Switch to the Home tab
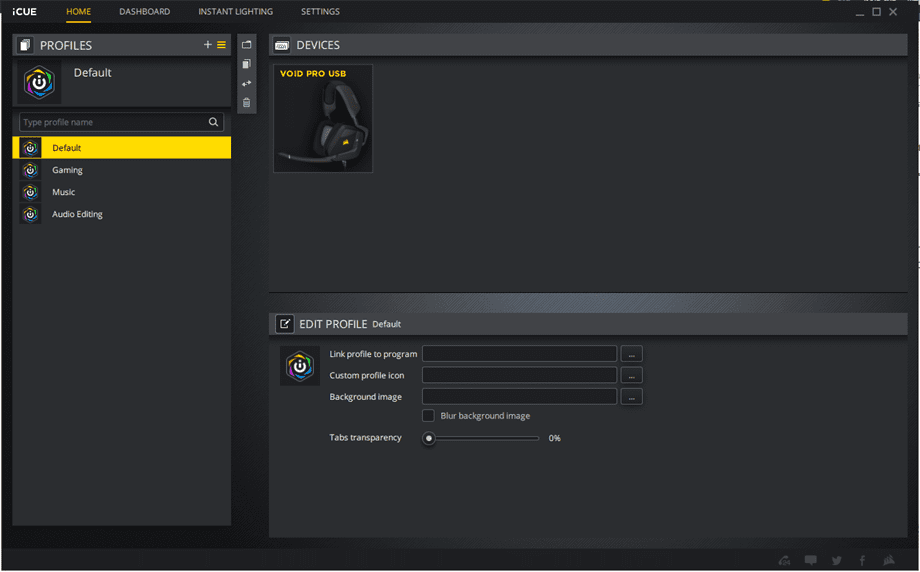 coord(78,12)
